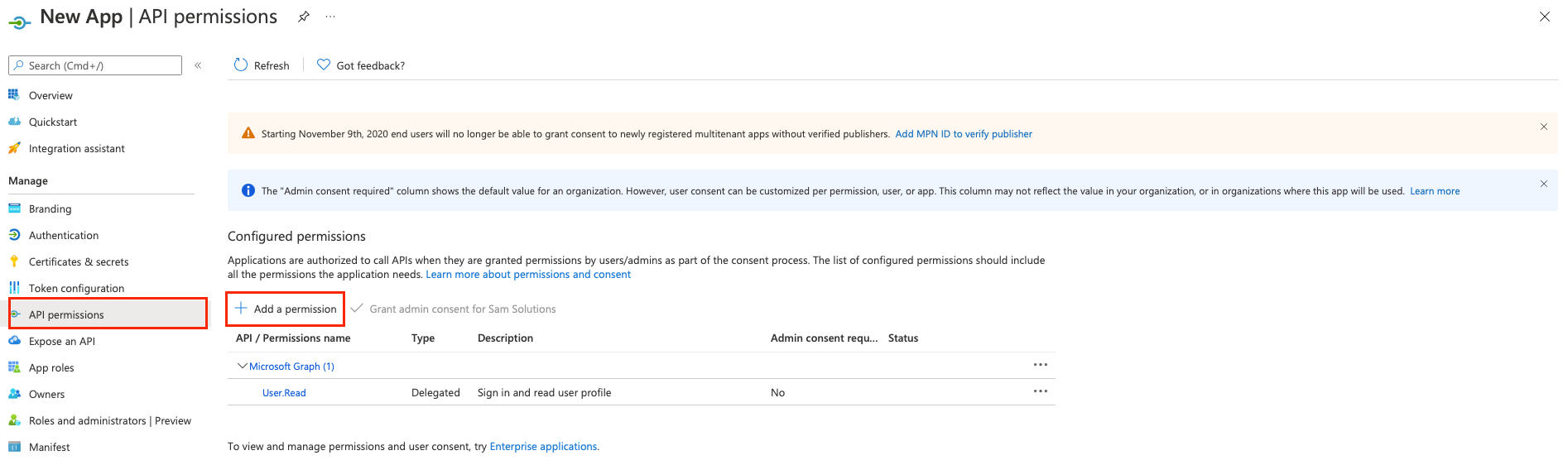Open Certificates & secrets key item
This screenshot has height=465, width=1568.
79,261
